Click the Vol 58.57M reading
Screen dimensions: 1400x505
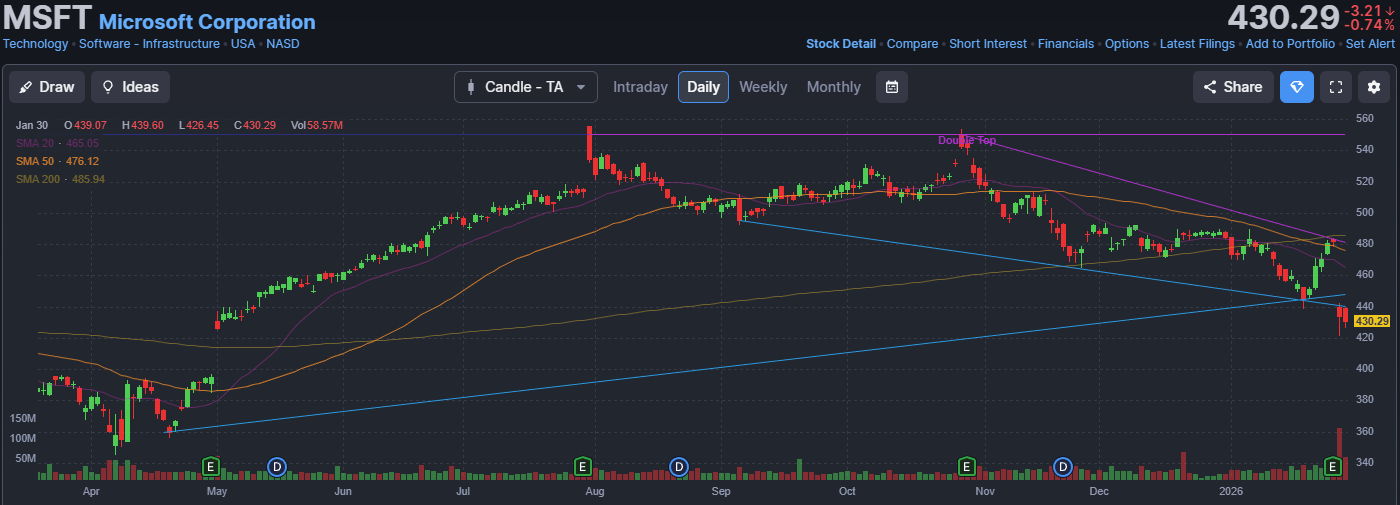coord(317,125)
